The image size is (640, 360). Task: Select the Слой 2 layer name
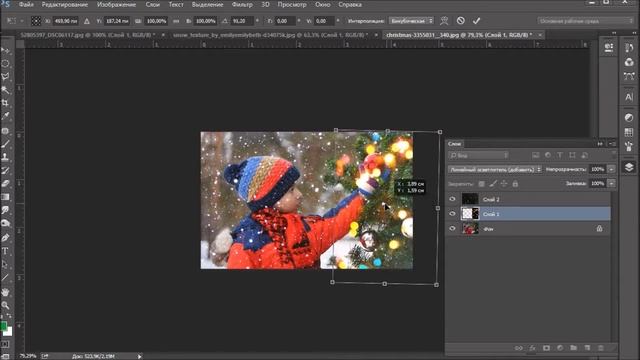tap(491, 200)
